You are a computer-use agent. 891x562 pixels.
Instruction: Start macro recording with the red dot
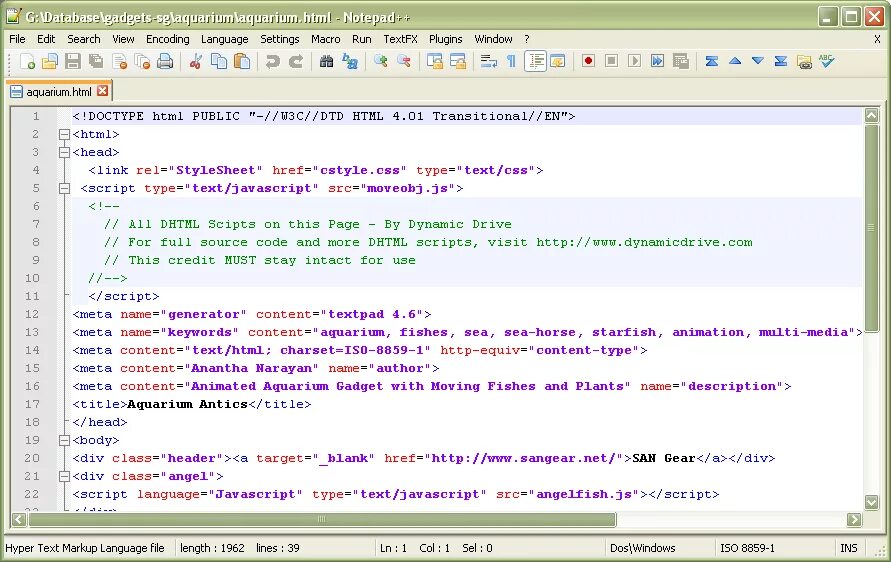tap(589, 61)
